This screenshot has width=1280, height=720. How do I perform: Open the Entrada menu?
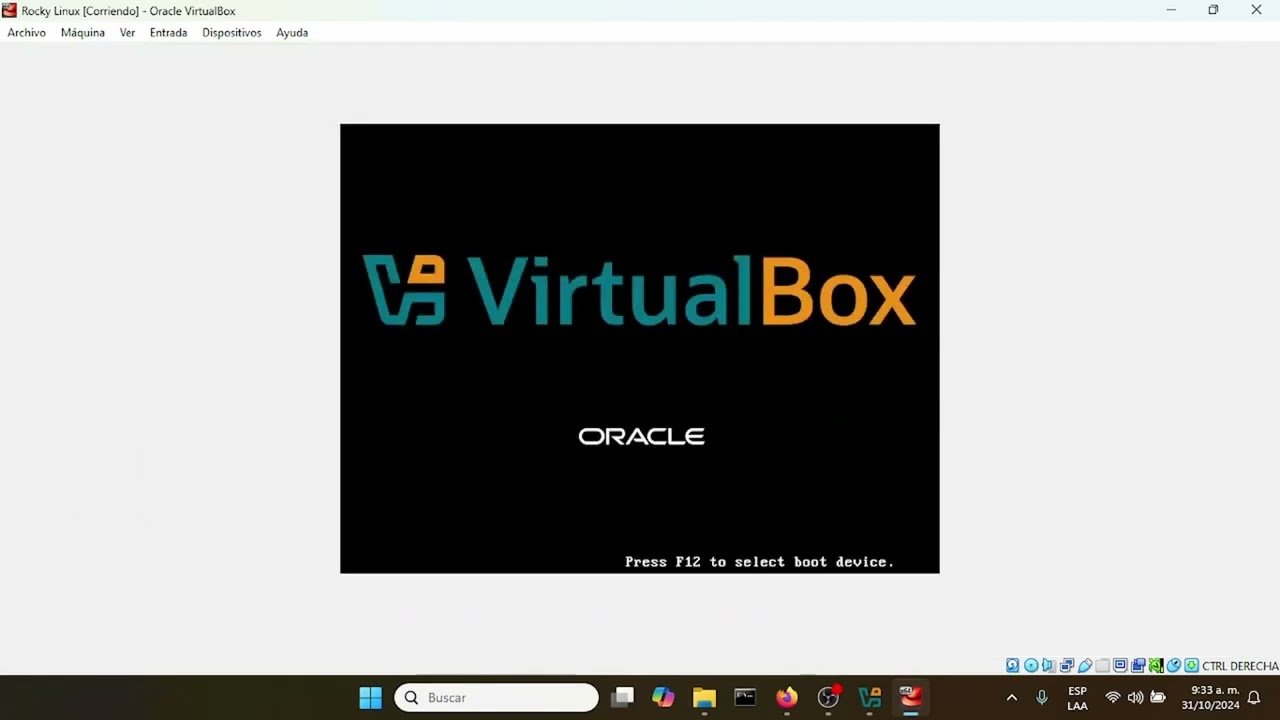(168, 32)
